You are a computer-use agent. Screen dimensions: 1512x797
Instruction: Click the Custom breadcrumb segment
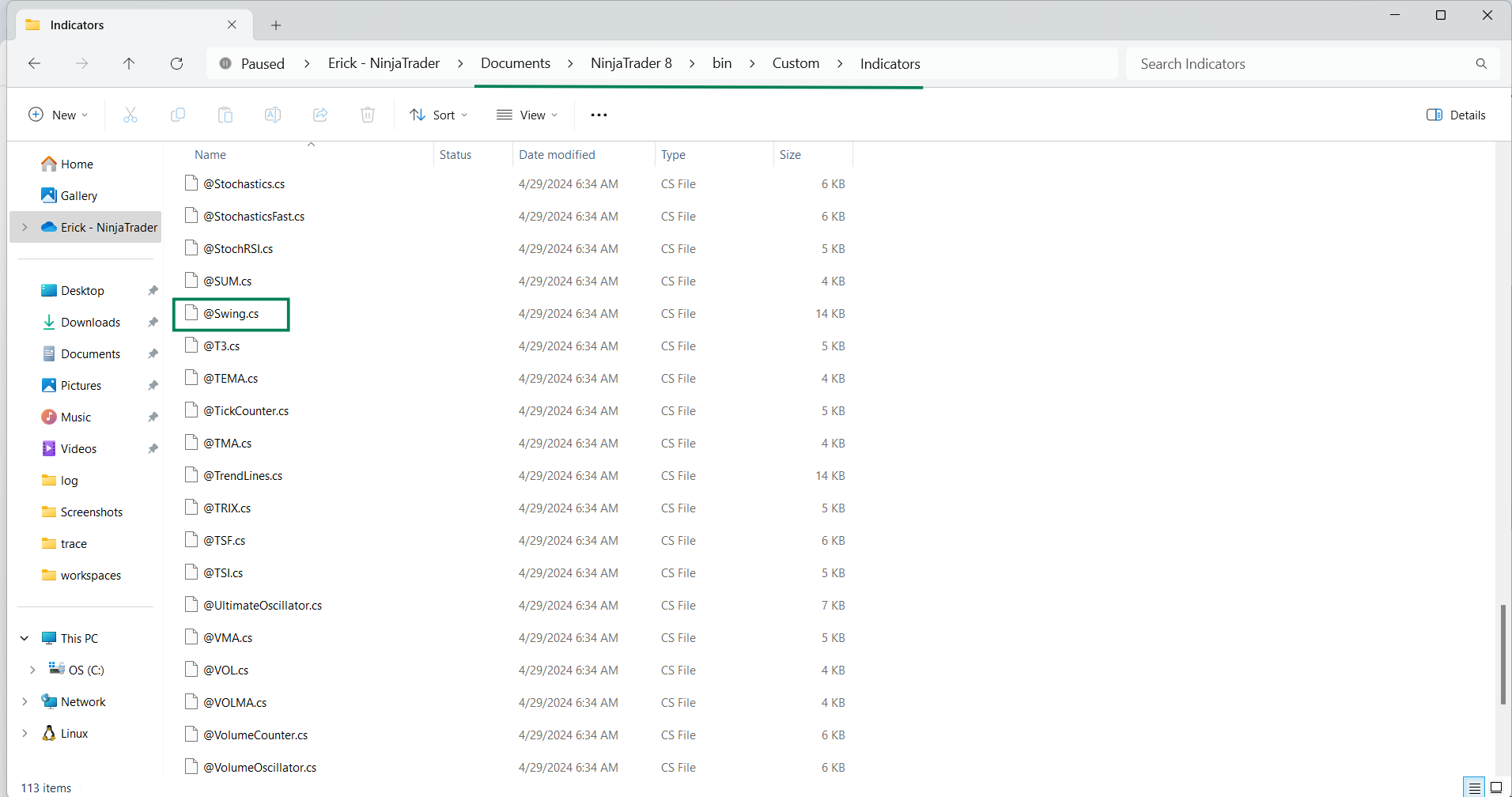[796, 63]
